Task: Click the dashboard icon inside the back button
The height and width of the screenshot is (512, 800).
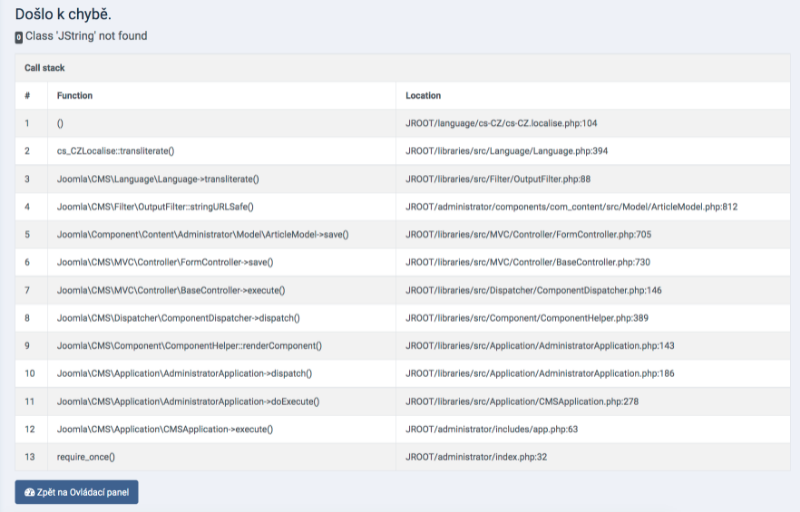Action: (x=30, y=492)
